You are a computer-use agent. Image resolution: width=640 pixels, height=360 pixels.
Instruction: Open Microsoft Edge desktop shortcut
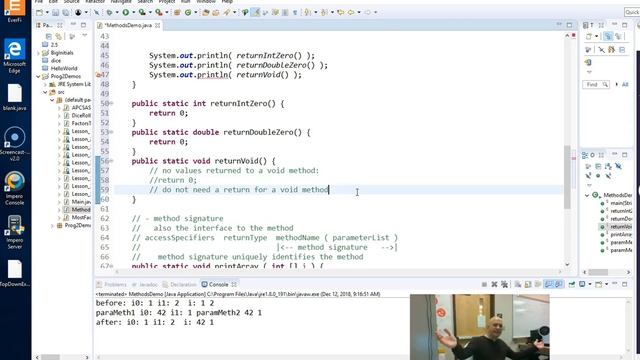click(15, 56)
